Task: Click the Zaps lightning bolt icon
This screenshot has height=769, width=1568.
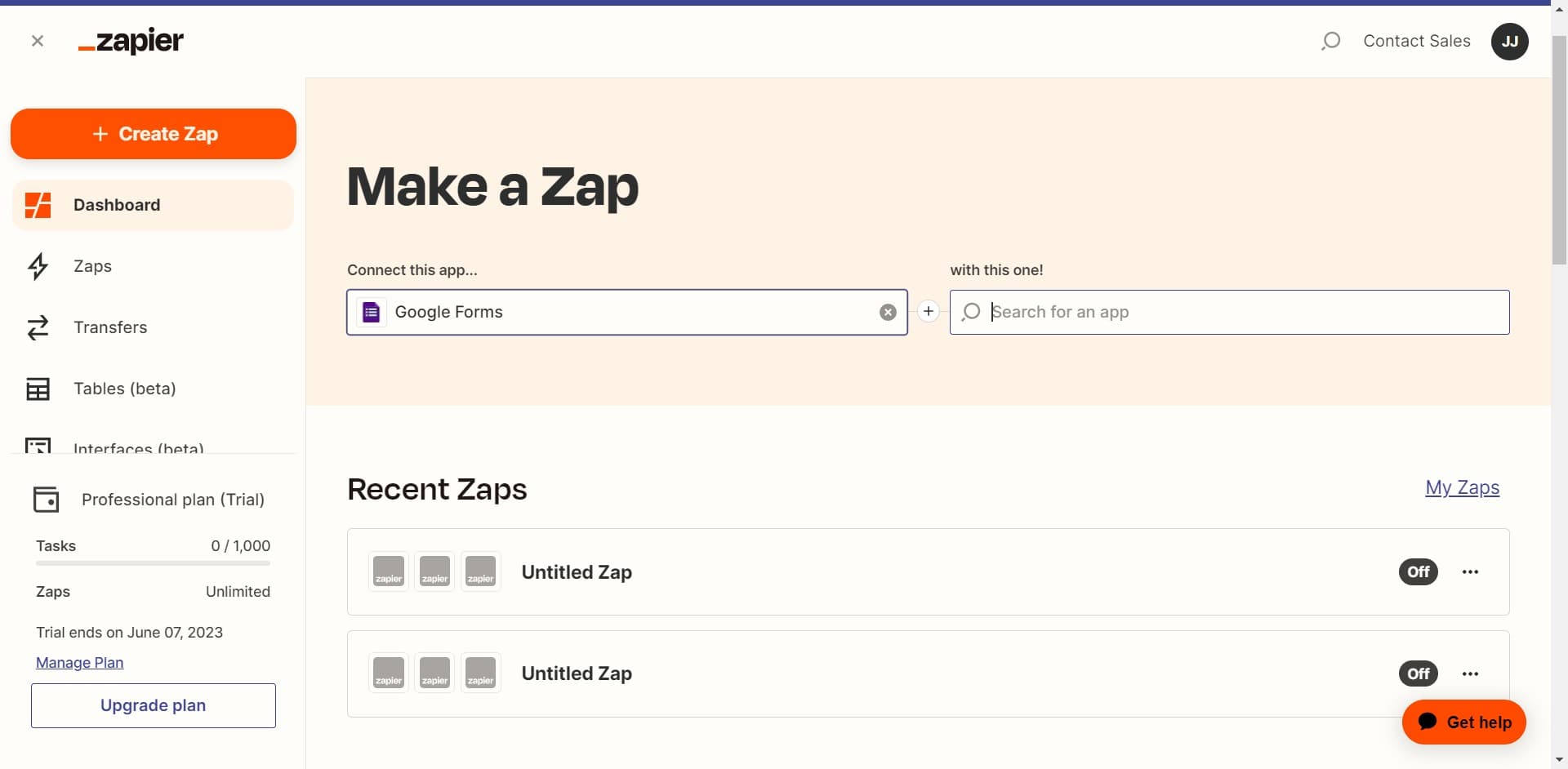Action: tap(38, 266)
